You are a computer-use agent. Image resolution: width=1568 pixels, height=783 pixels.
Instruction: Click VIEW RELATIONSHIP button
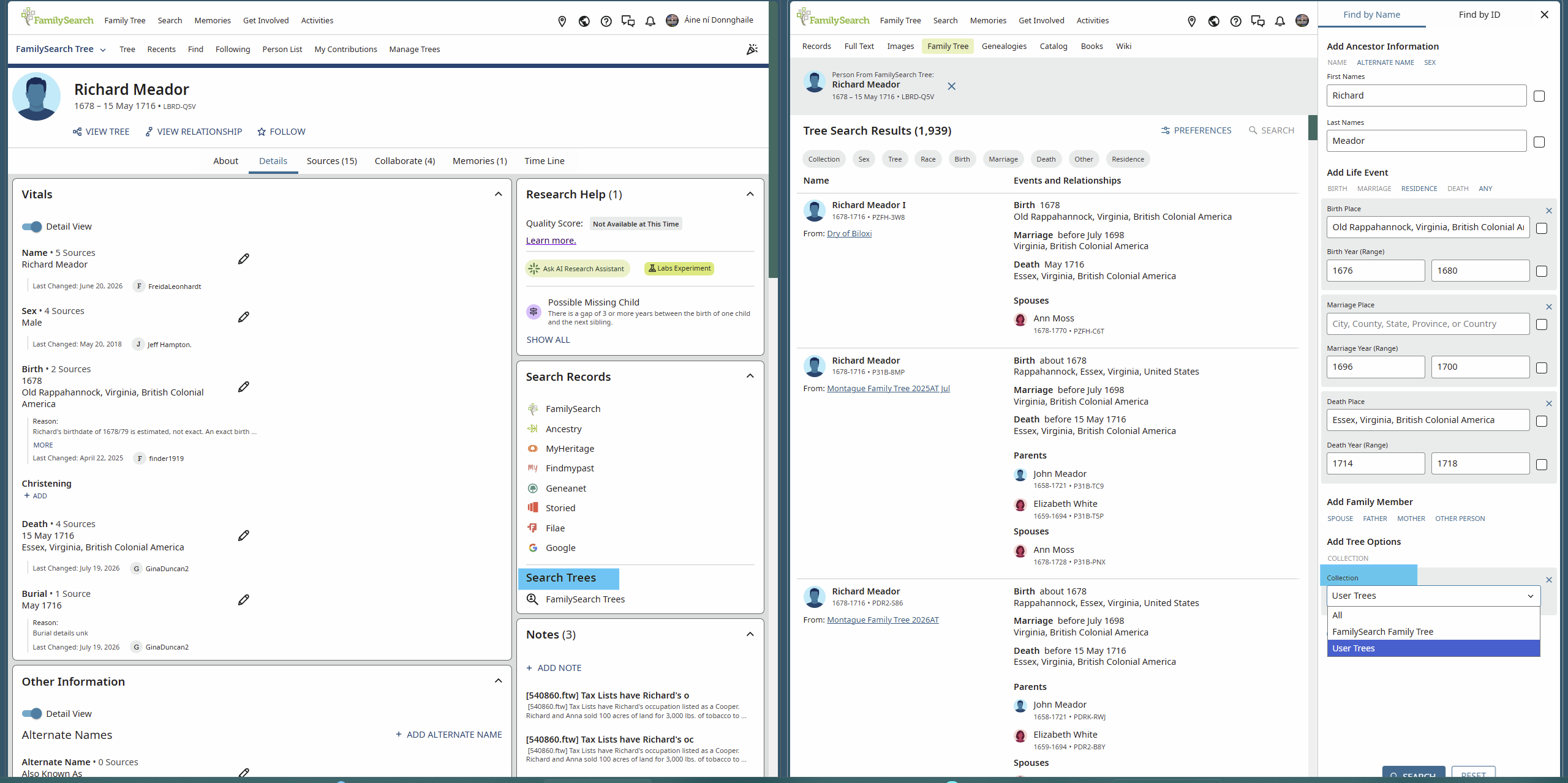coord(194,132)
